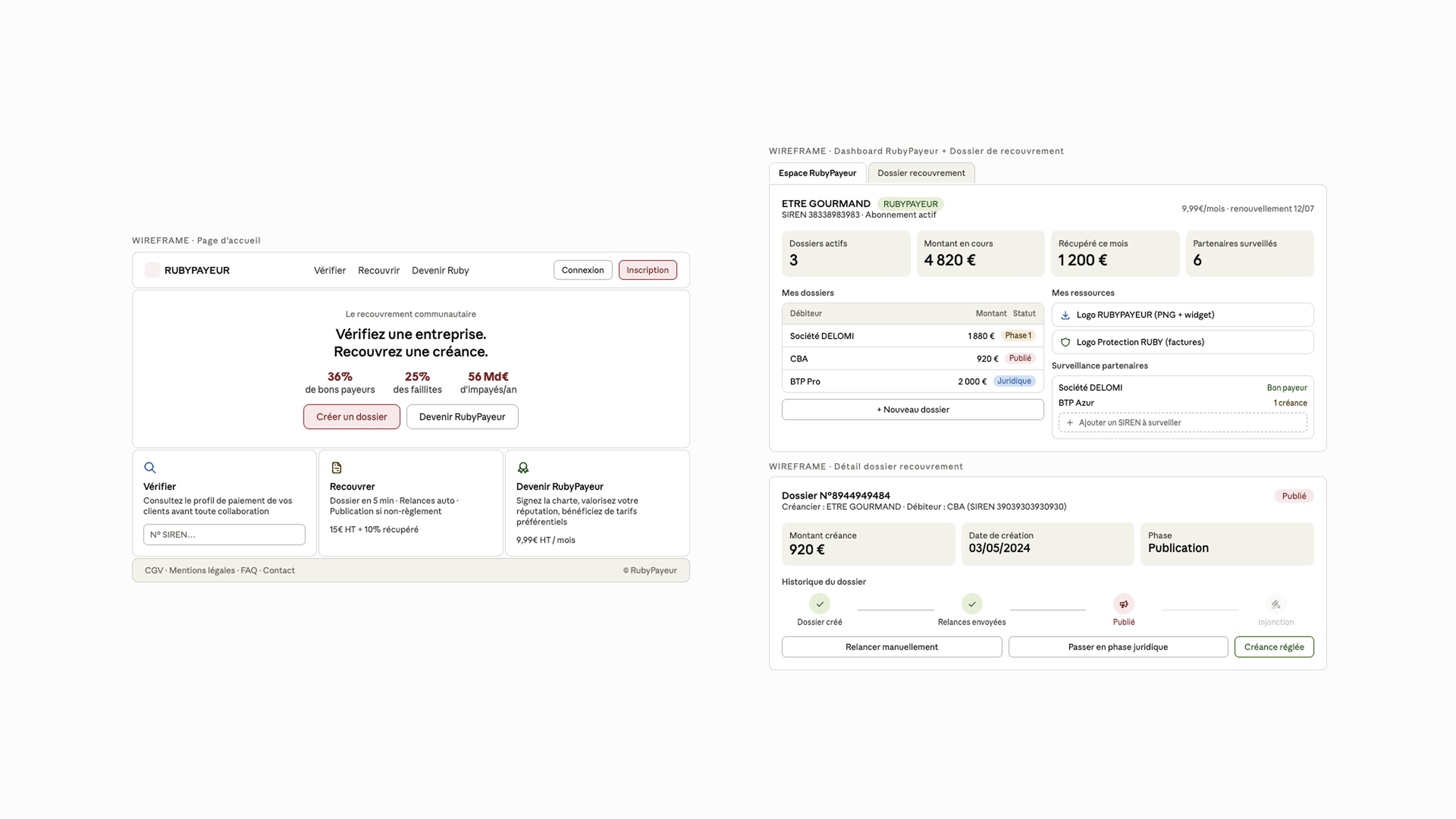The image size is (1456, 819).
Task: Click the Date de création 03/05/2024 card
Action: pos(1048,544)
